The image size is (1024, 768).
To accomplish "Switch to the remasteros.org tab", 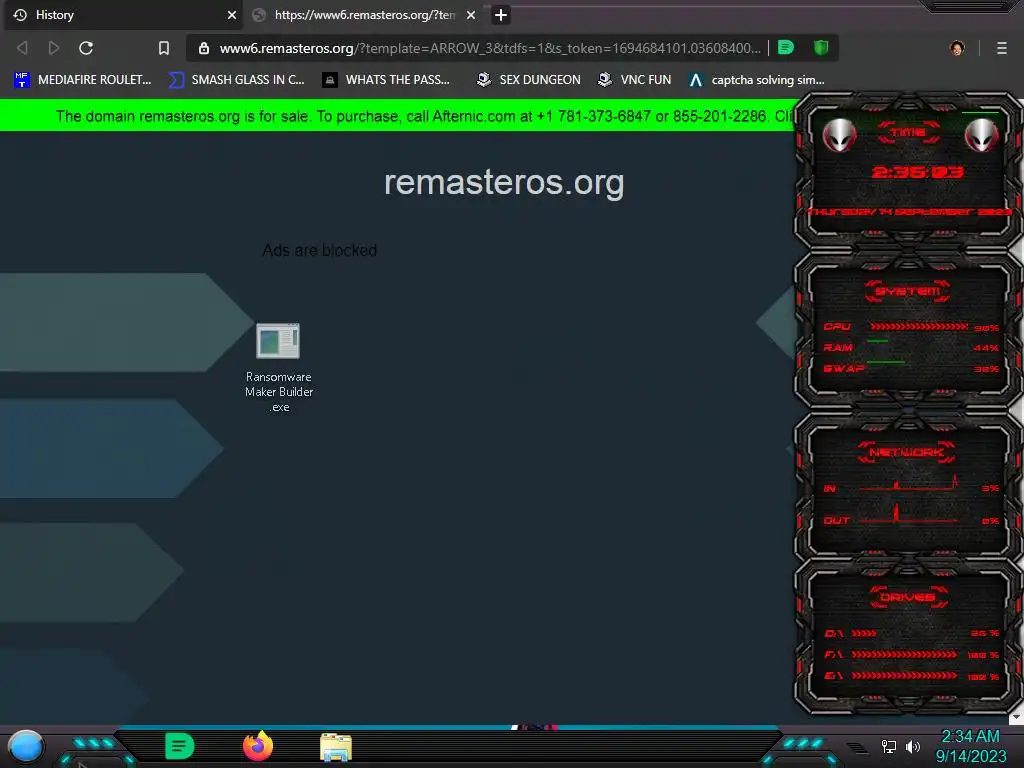I will [x=364, y=15].
